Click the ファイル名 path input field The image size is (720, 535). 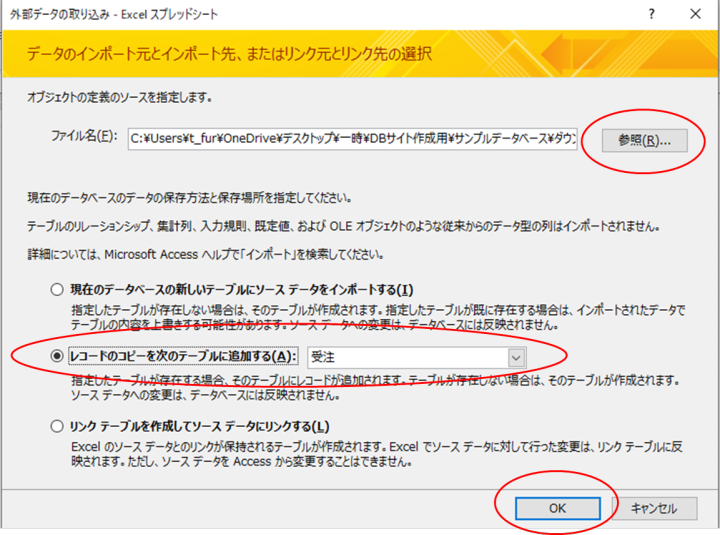pyautogui.click(x=352, y=139)
